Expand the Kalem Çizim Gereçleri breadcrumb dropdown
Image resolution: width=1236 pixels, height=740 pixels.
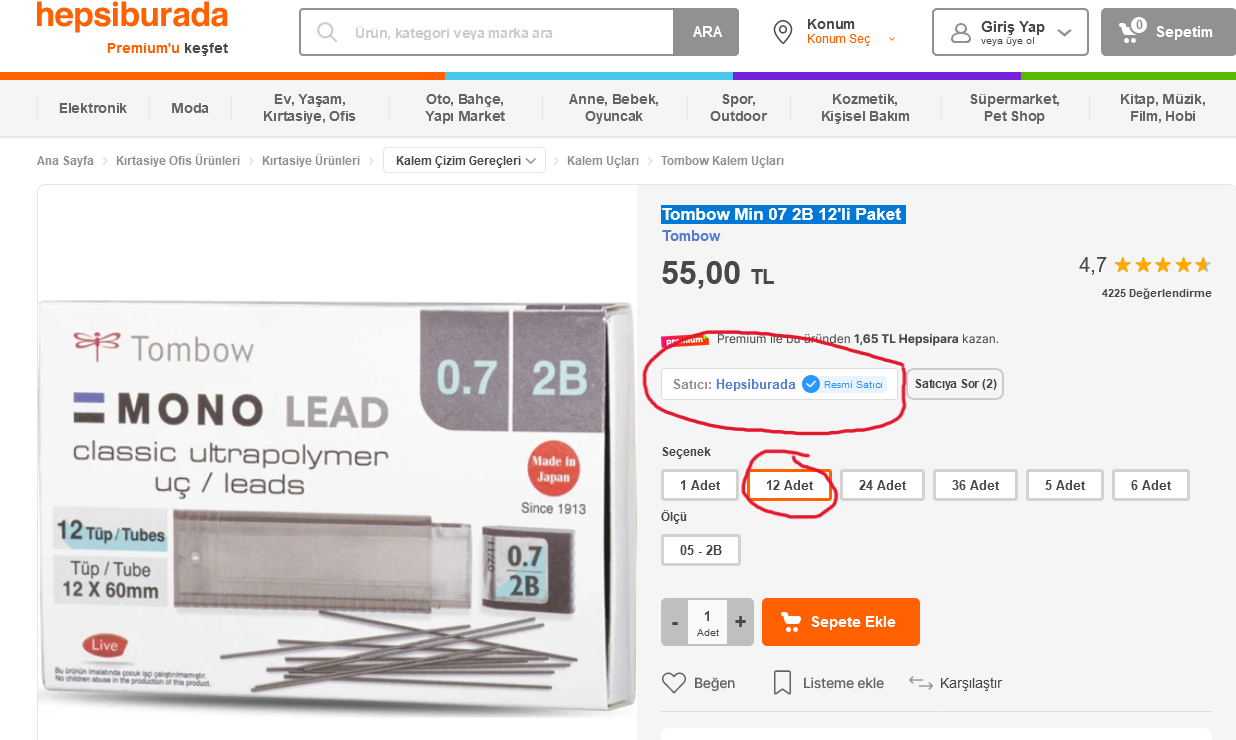tap(464, 160)
